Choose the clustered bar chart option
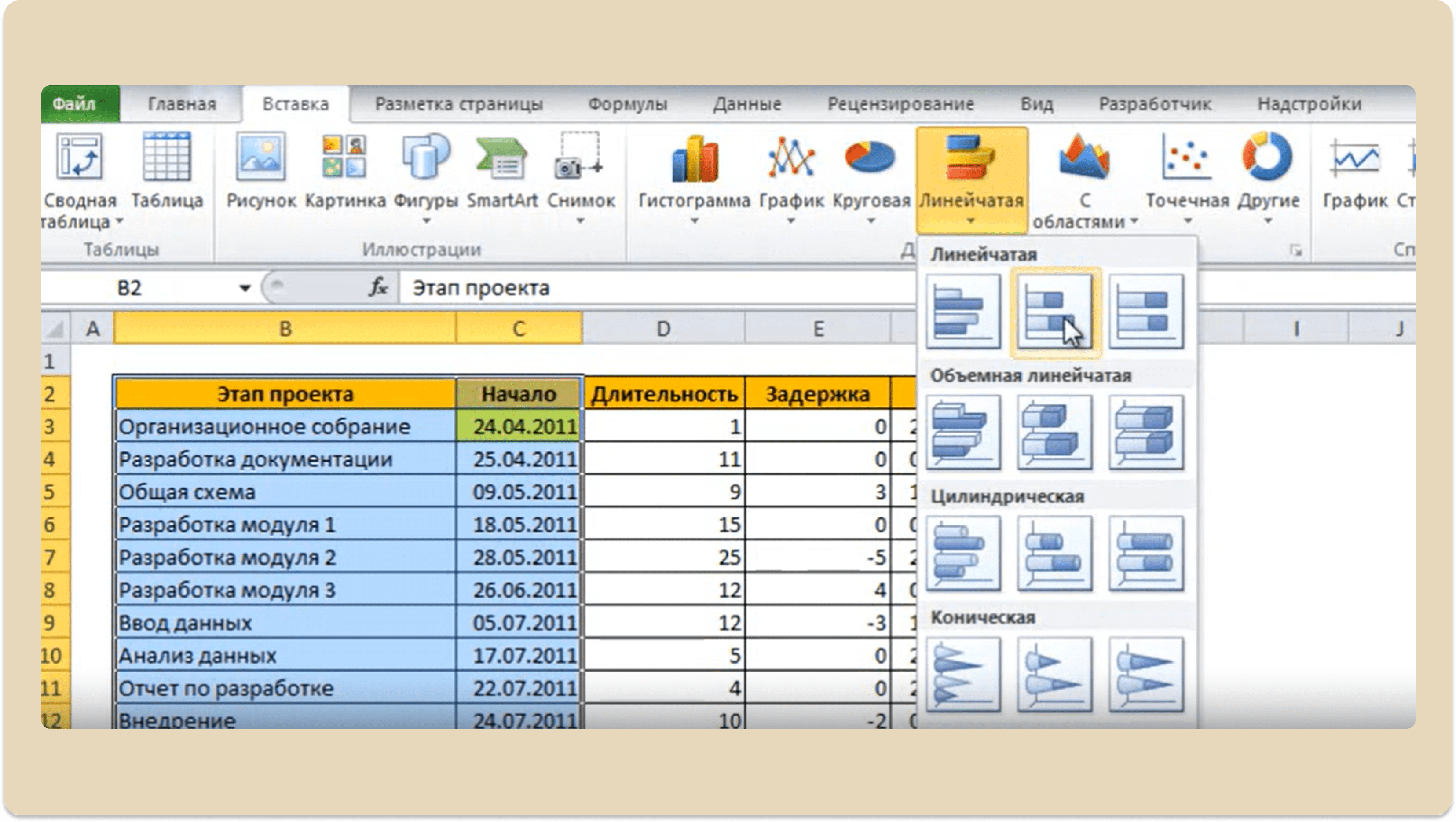 click(963, 312)
